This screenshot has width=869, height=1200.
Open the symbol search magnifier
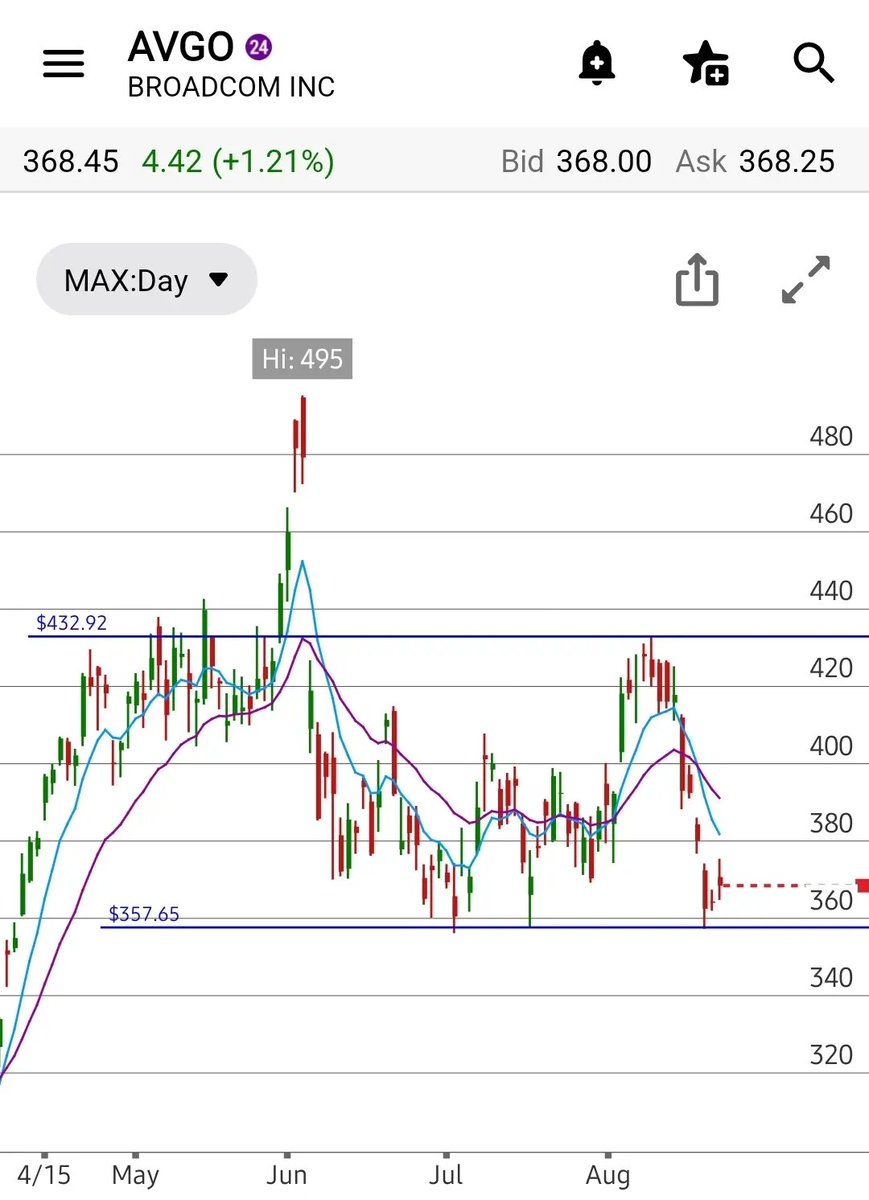point(814,63)
